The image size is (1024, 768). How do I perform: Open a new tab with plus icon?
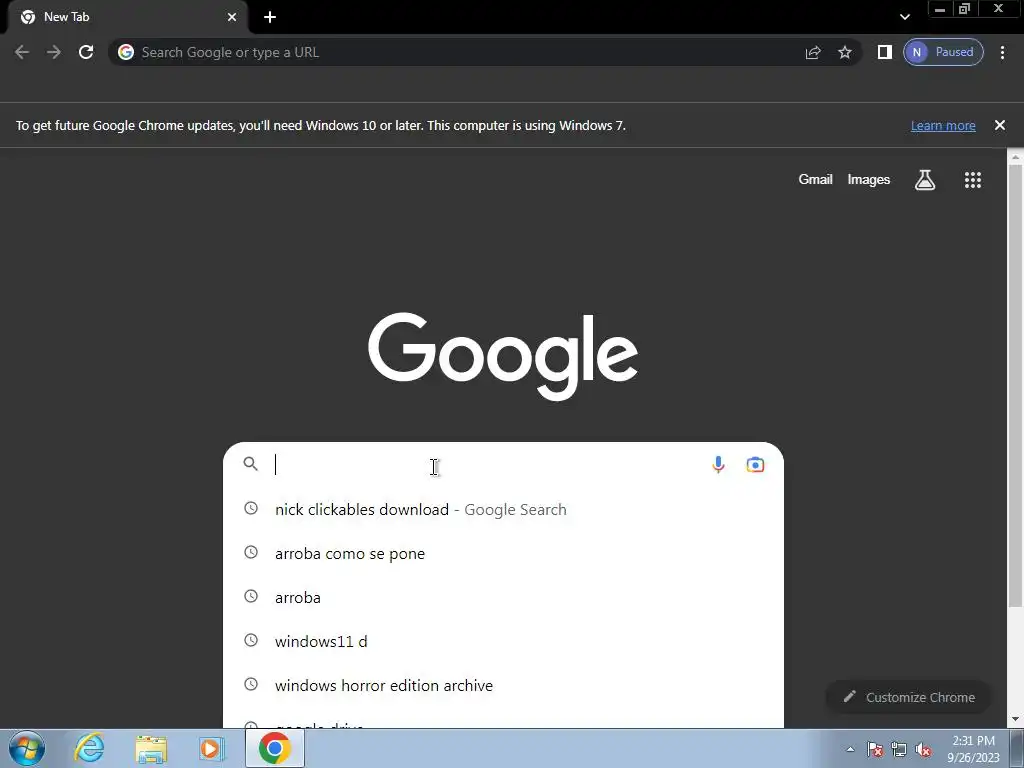click(270, 17)
